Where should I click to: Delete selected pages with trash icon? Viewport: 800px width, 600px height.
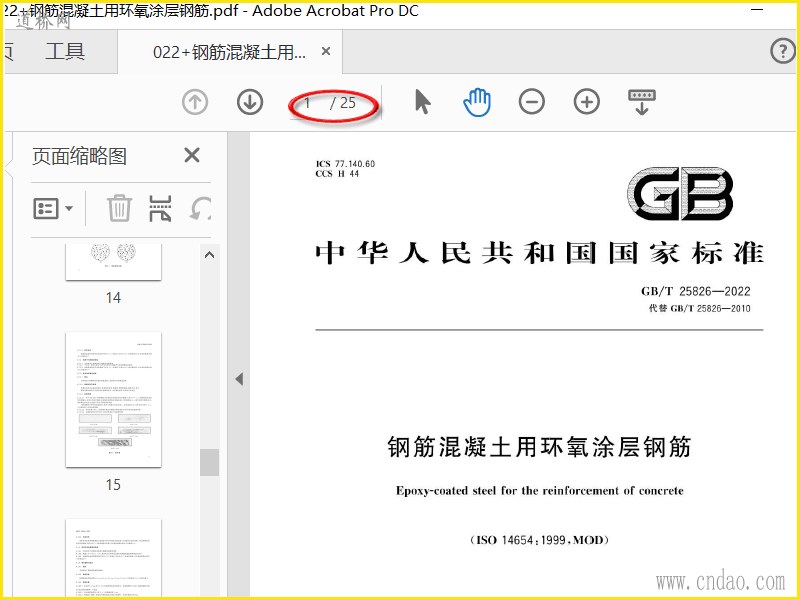click(x=119, y=208)
